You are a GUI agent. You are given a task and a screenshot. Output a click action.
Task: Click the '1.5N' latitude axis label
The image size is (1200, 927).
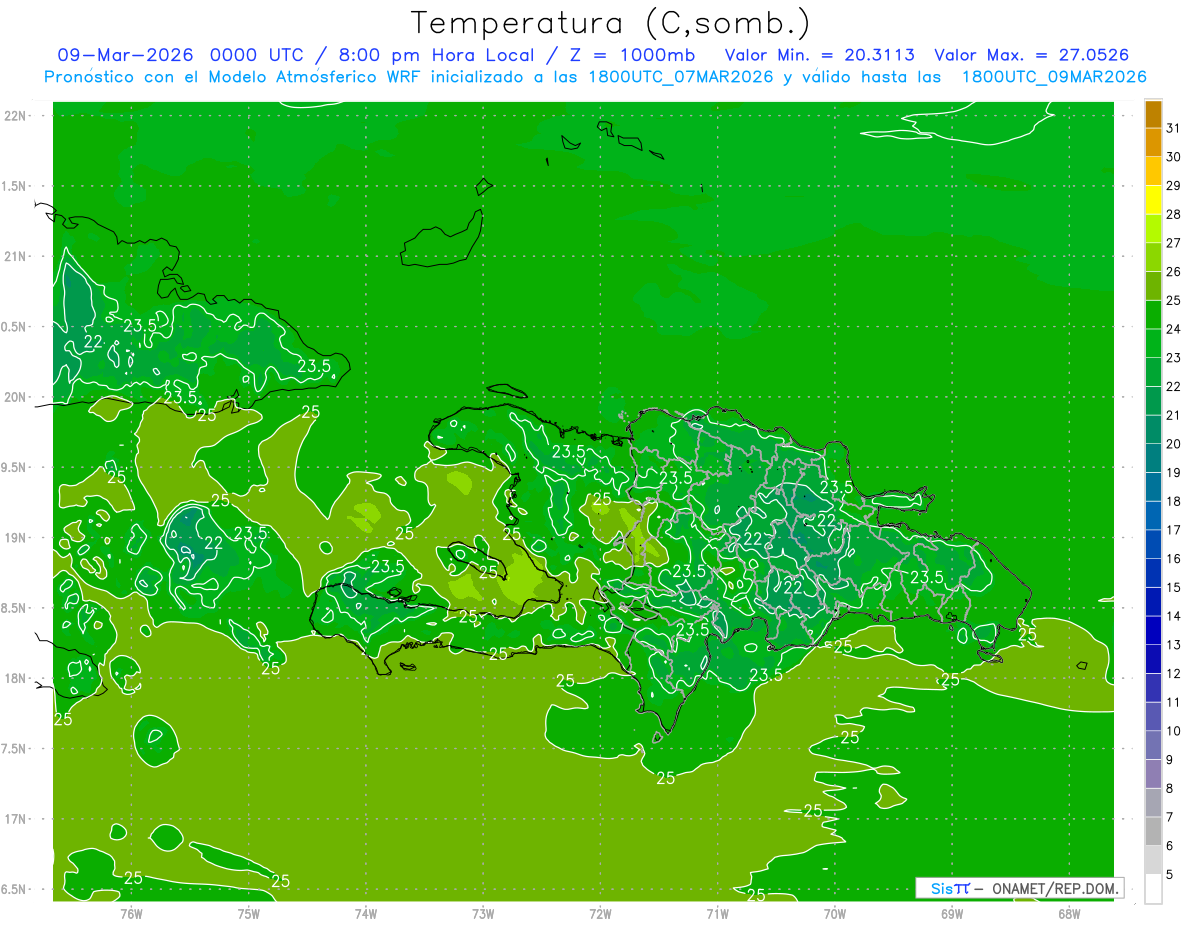[13, 186]
